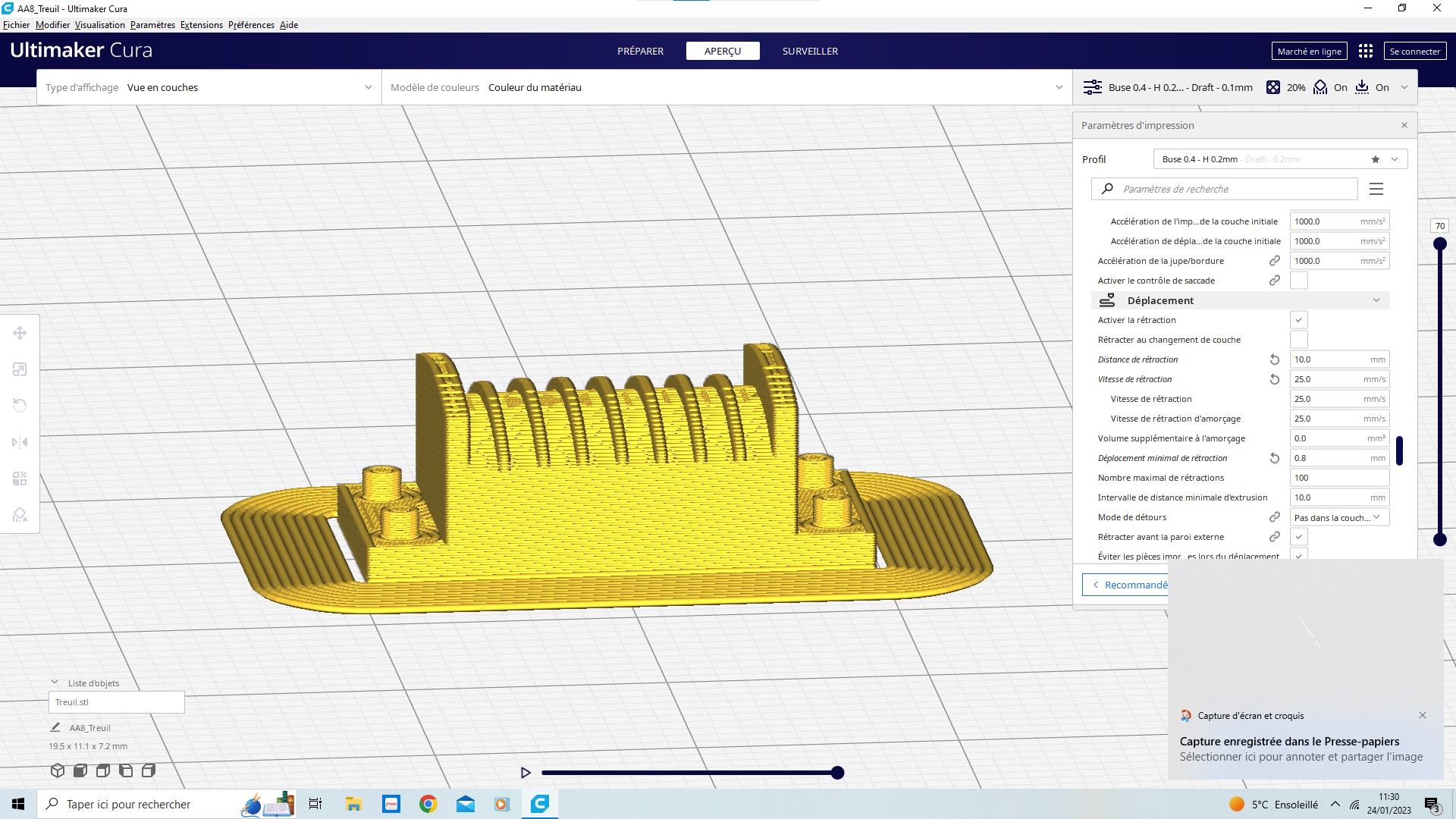Enable Rétracter au changement de couche
Image resolution: width=1456 pixels, height=819 pixels.
click(1298, 340)
